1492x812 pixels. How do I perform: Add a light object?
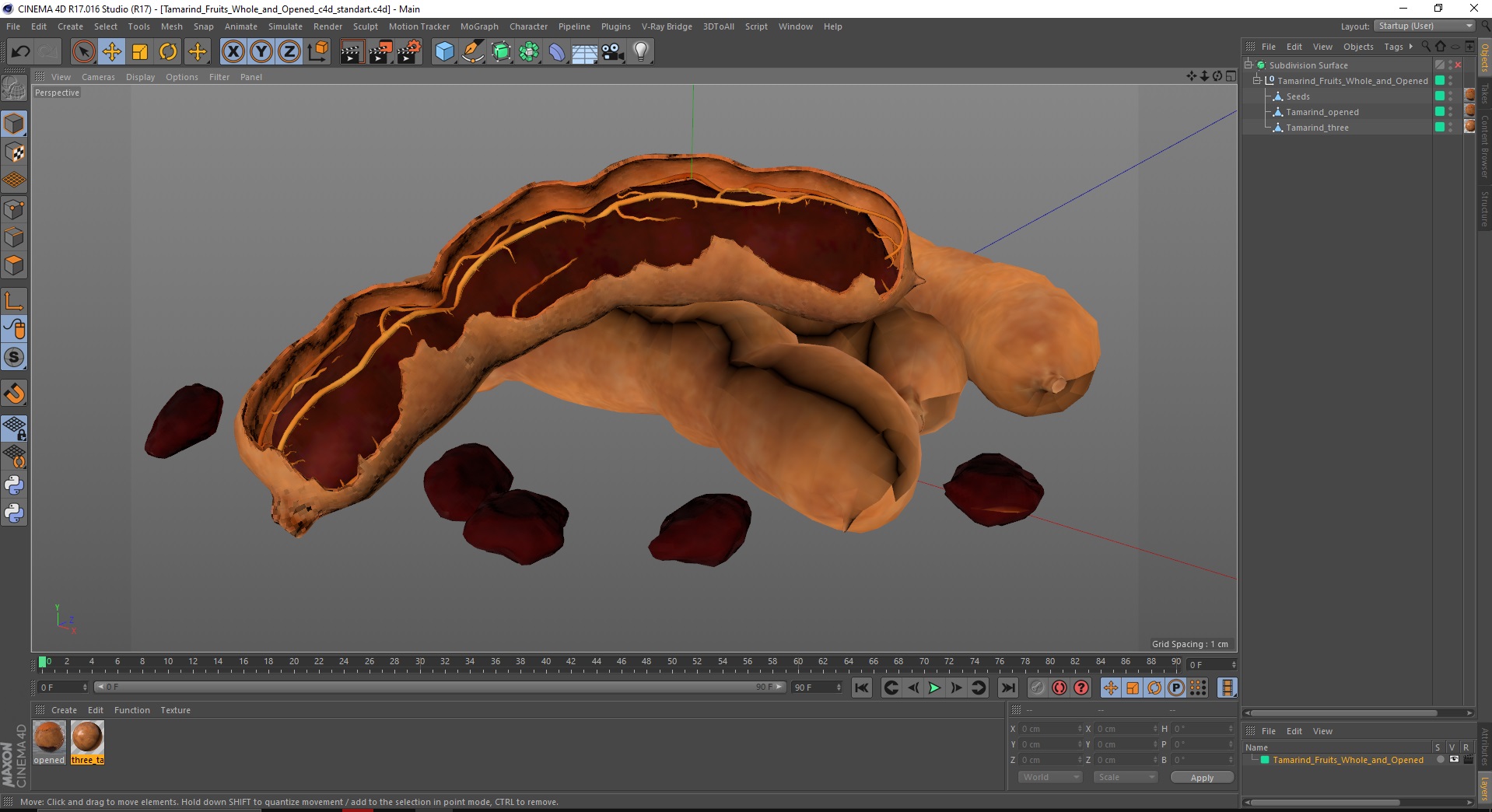tap(640, 52)
